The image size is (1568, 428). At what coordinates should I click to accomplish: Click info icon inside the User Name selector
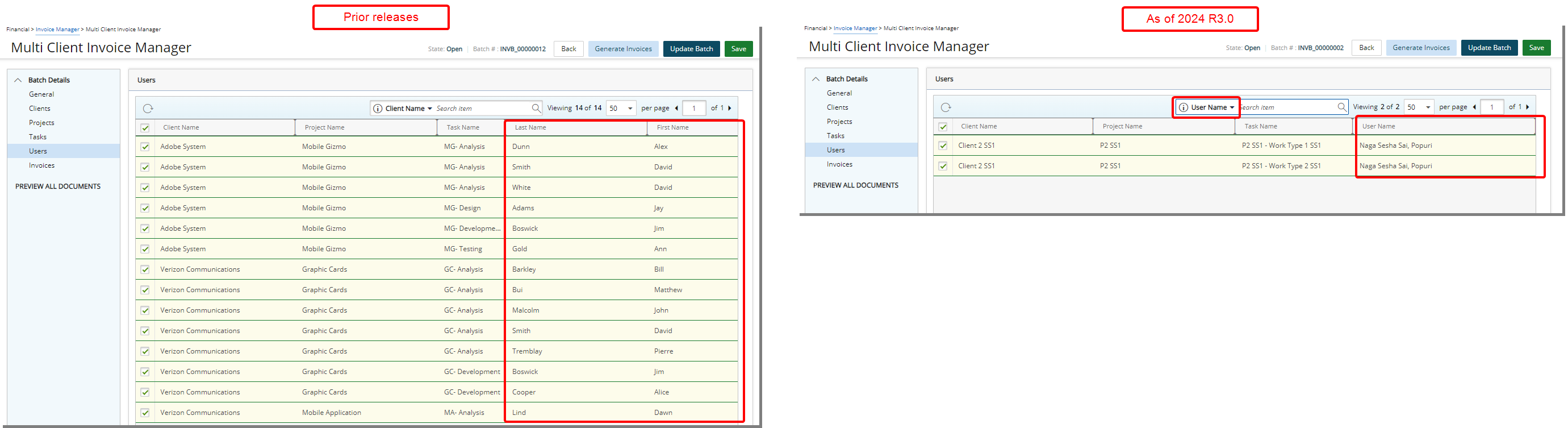1184,107
